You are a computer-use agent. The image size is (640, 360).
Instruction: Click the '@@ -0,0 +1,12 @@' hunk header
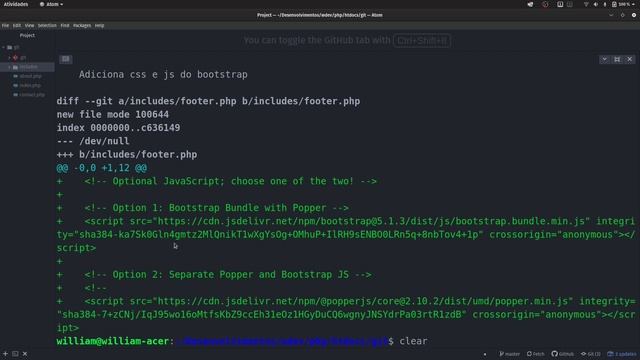(102, 168)
